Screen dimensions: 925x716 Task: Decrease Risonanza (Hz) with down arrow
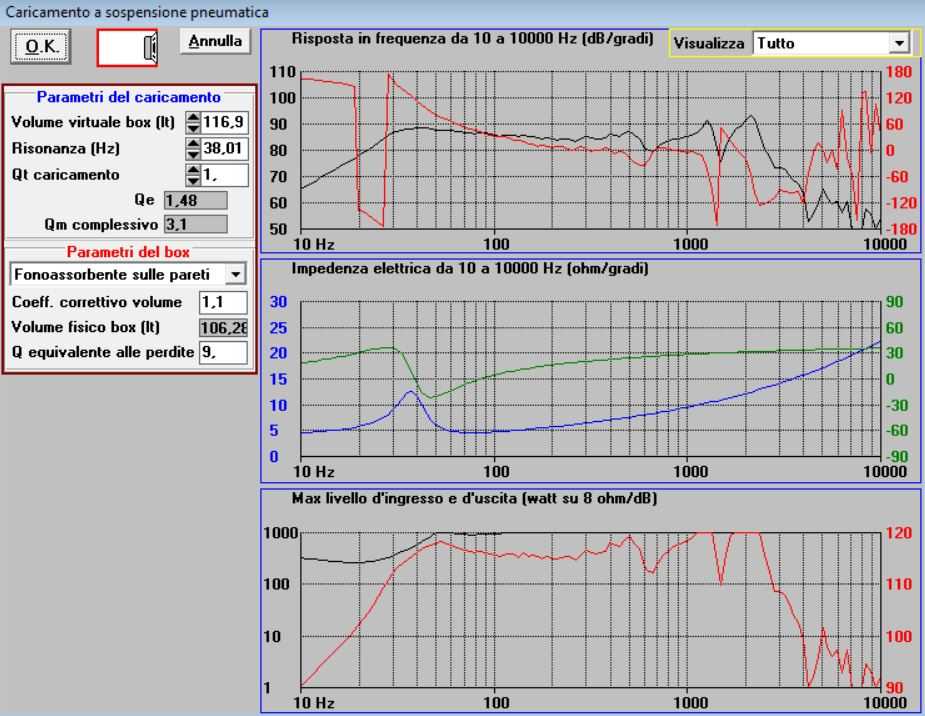[193, 154]
